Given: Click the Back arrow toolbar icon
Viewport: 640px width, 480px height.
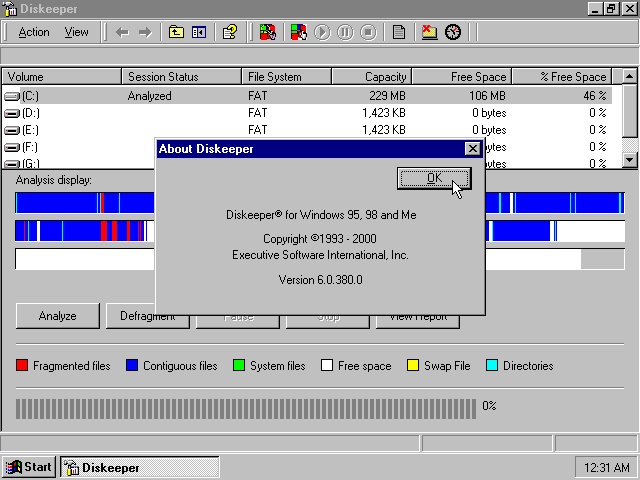Looking at the screenshot, I should click(x=122, y=32).
